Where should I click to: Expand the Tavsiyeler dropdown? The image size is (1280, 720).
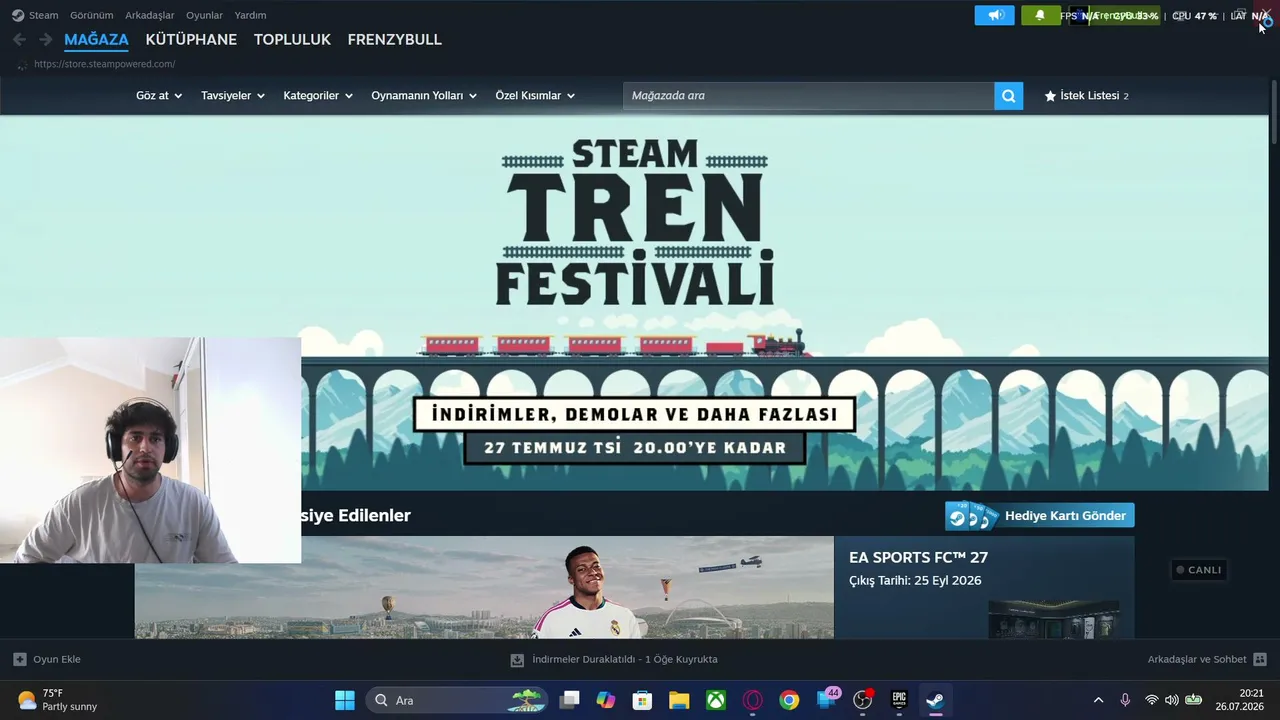(233, 96)
